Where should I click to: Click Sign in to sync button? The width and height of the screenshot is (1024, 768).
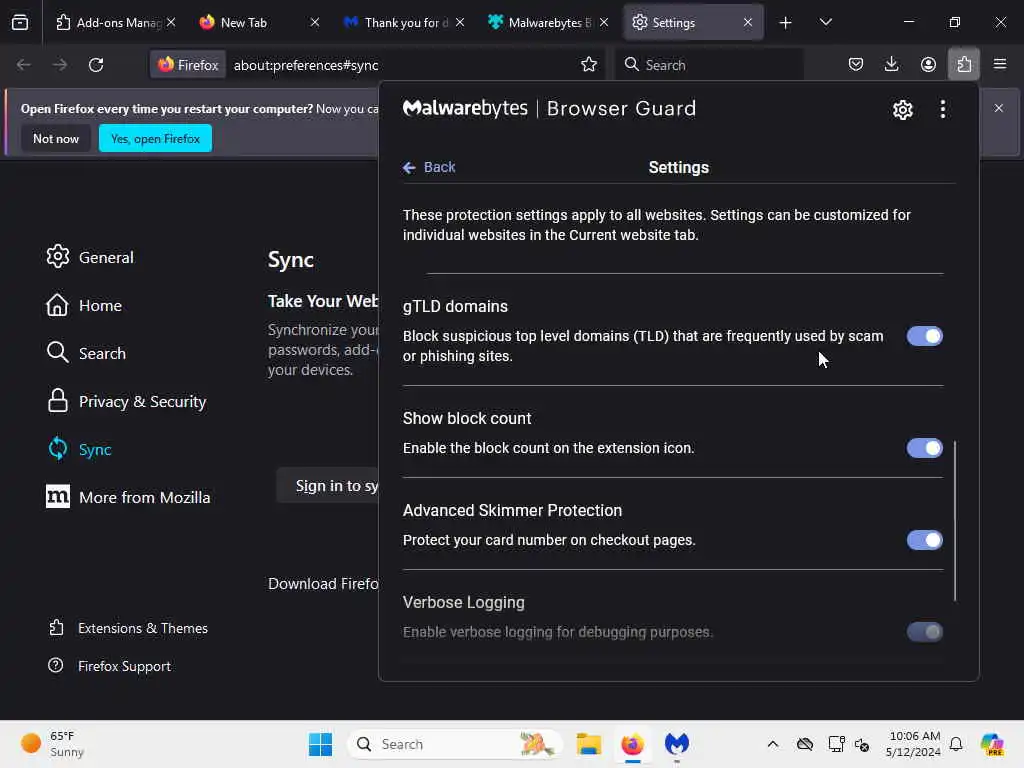[x=328, y=486]
